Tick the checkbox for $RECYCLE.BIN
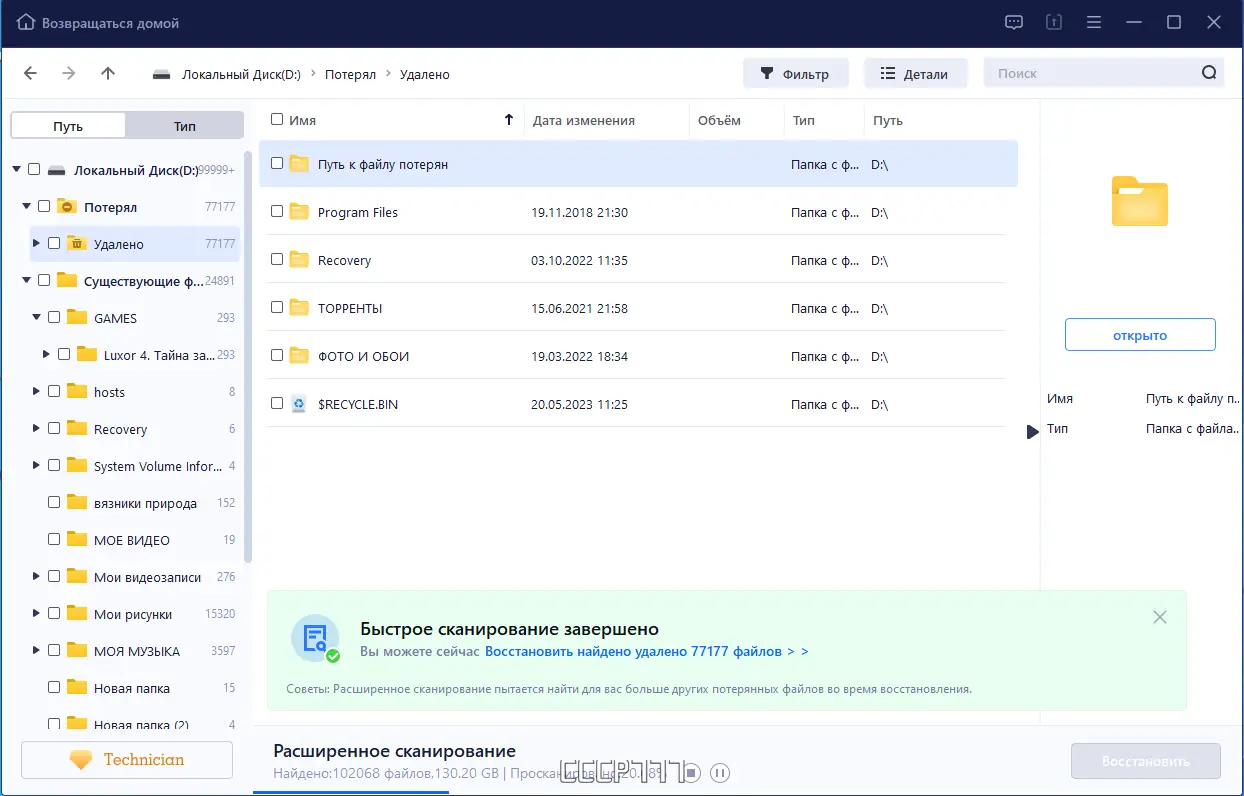Viewport: 1244px width, 796px height. (277, 404)
